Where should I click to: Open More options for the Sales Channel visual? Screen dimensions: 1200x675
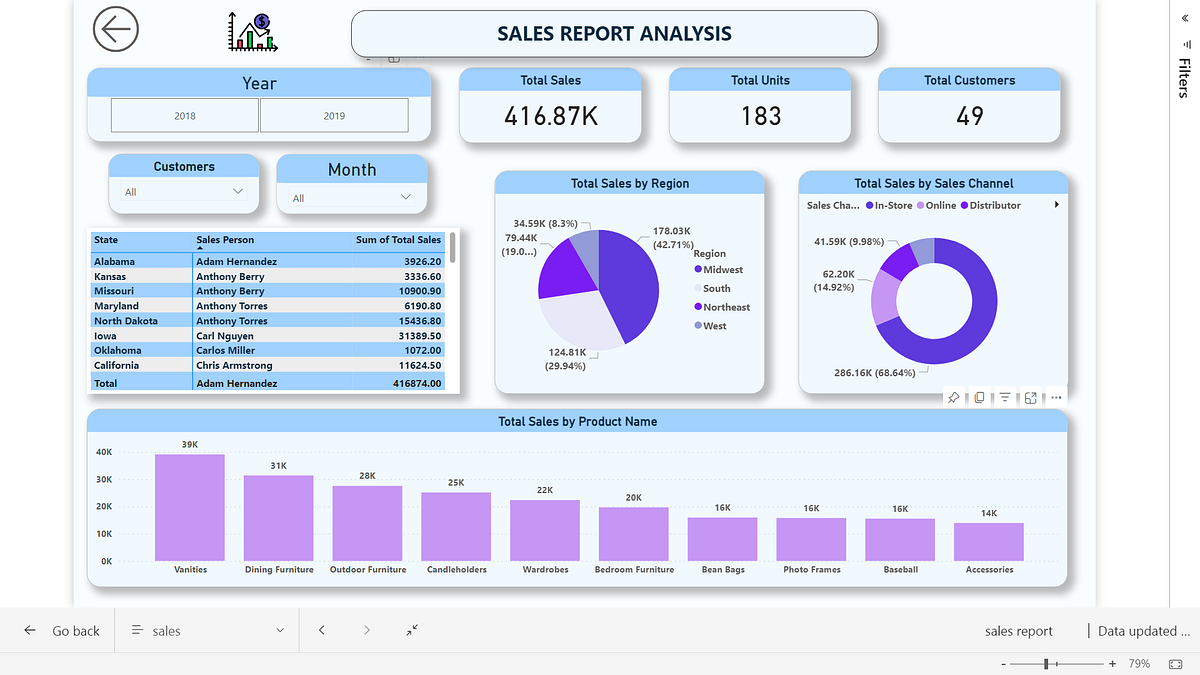[x=1055, y=397]
